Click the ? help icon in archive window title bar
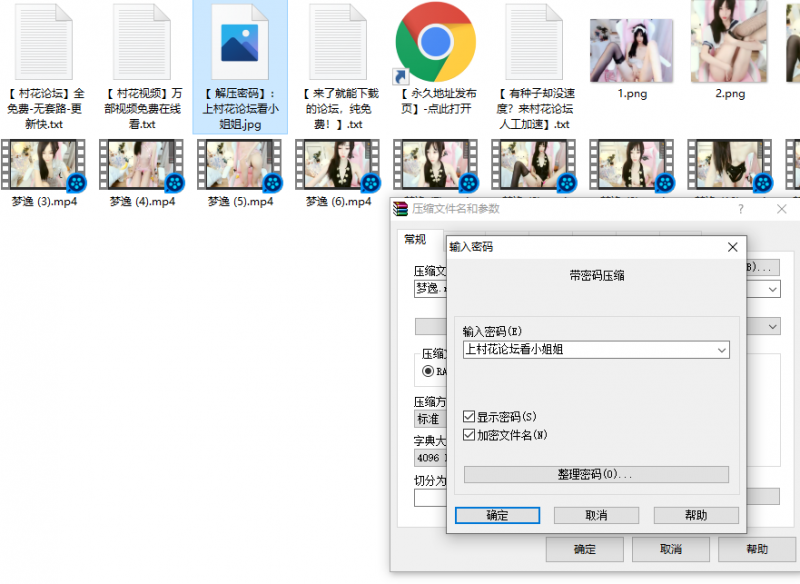Image resolution: width=800 pixels, height=584 pixels. click(x=740, y=209)
